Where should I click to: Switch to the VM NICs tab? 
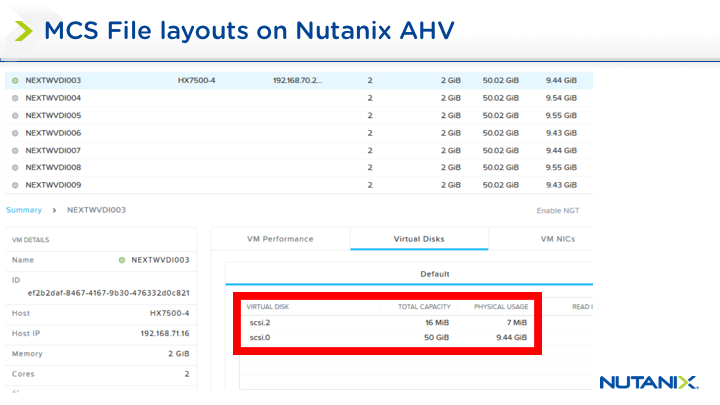click(x=558, y=239)
